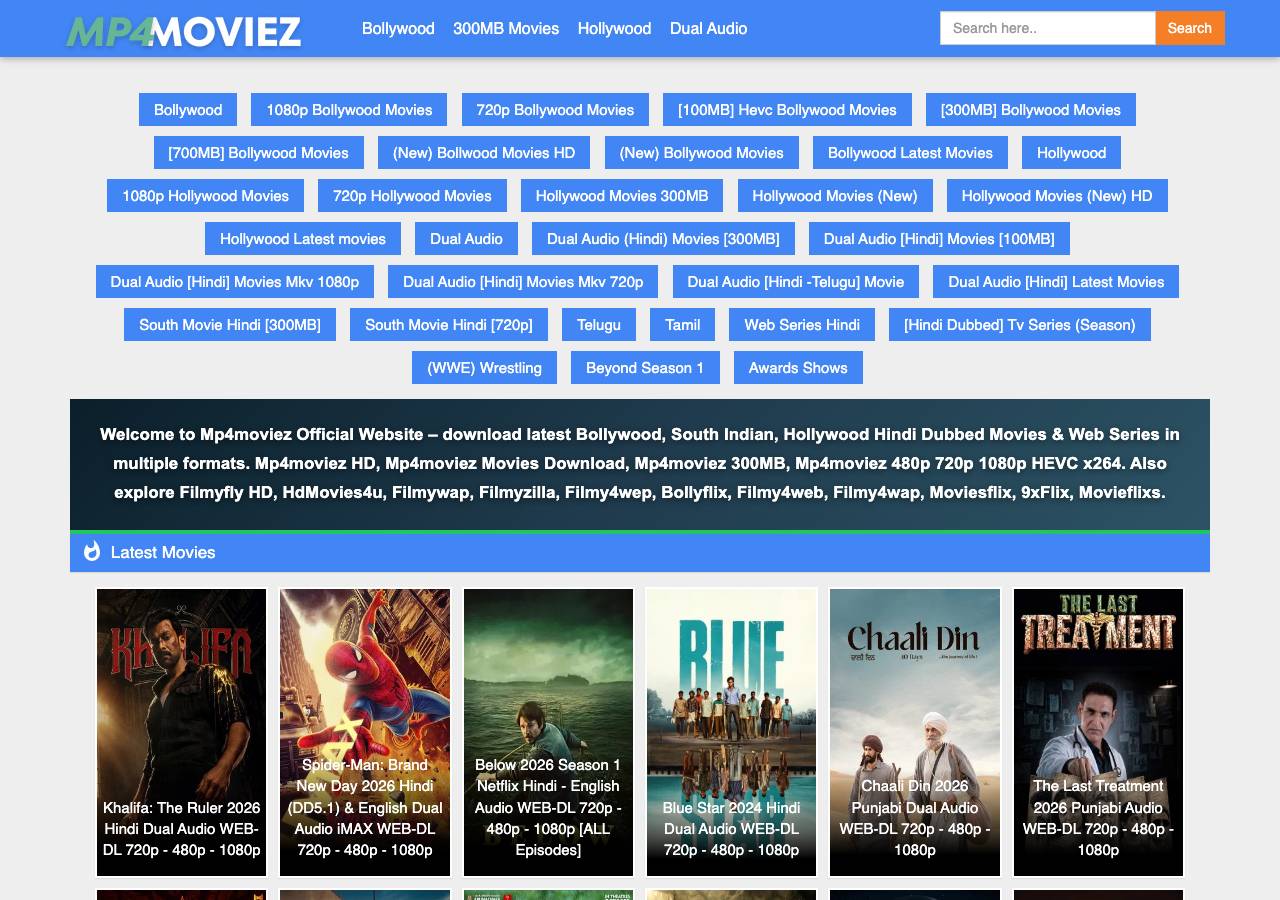The width and height of the screenshot is (1280, 900).
Task: Go to Hollywood in the top navigation
Action: click(614, 28)
